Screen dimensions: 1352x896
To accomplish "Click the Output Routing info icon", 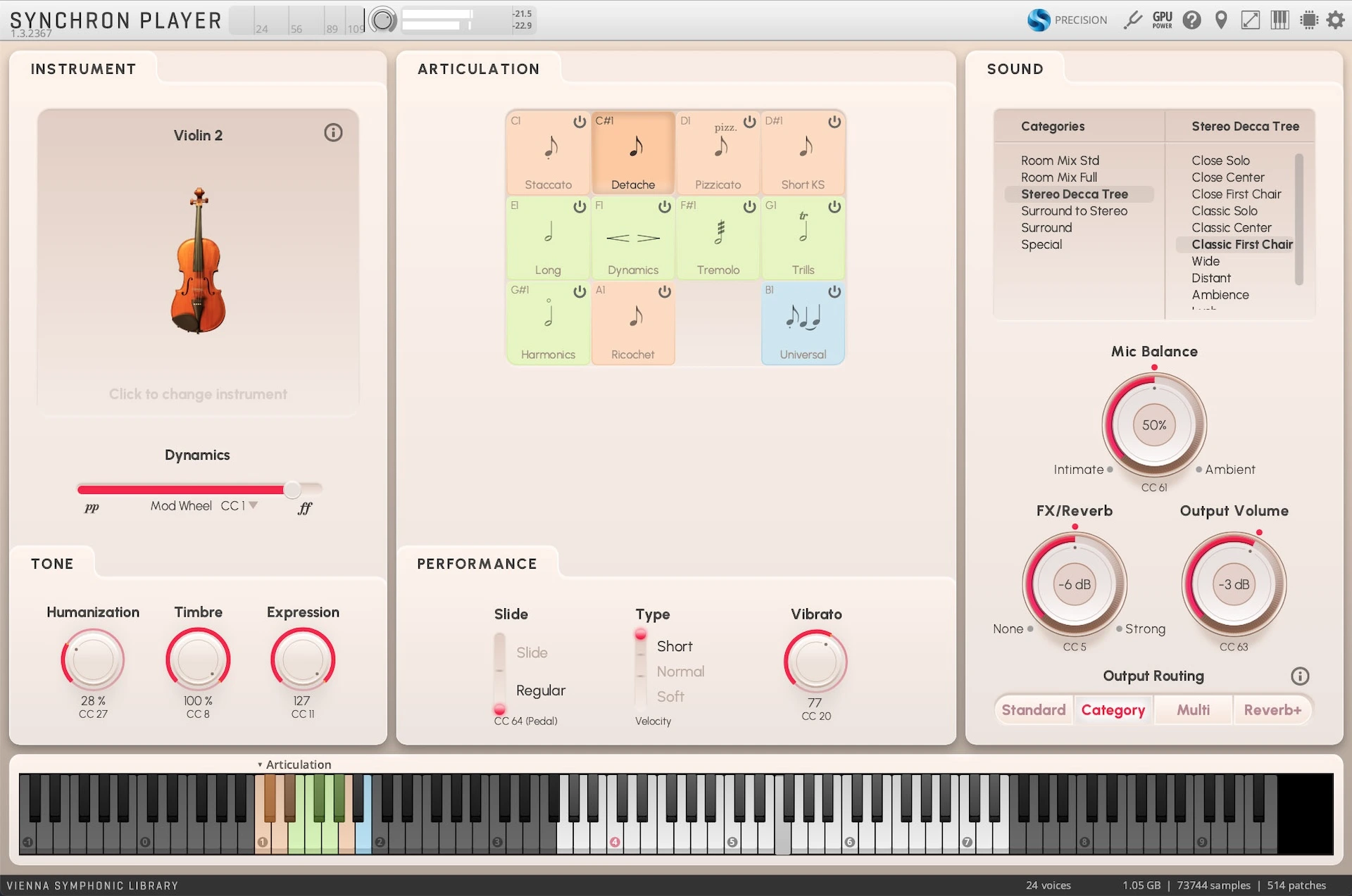I will point(1299,676).
